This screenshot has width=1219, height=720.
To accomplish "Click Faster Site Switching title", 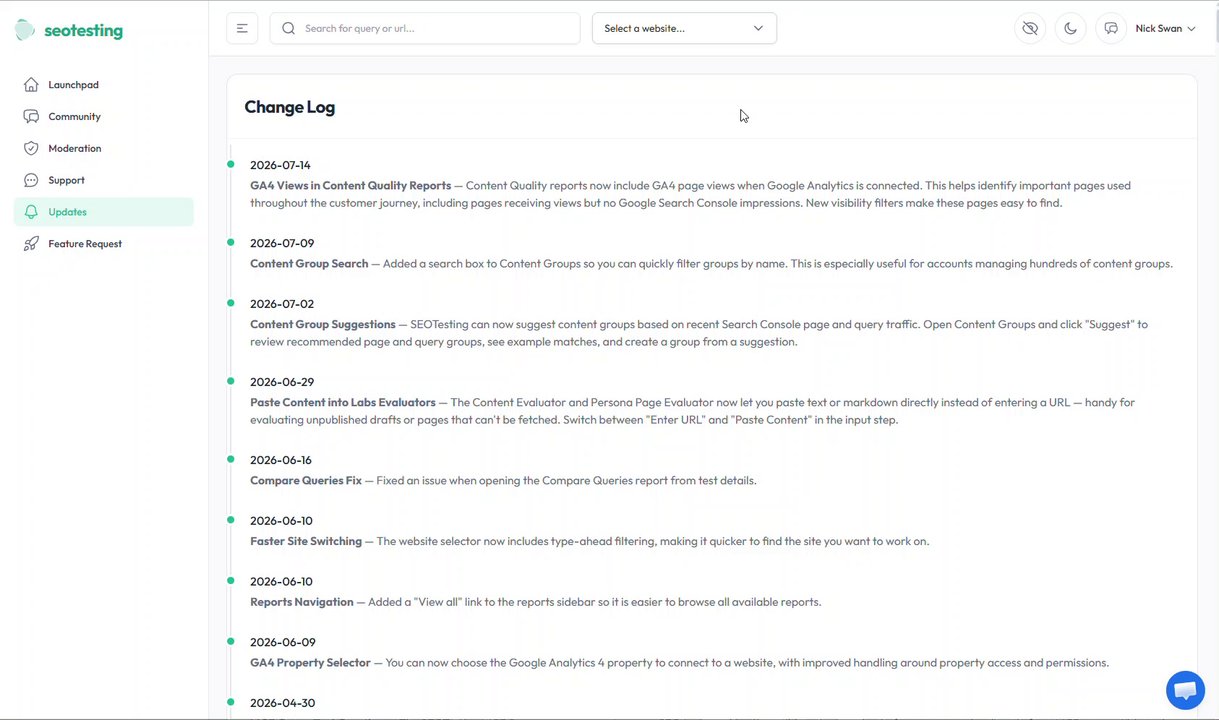I will tap(306, 541).
